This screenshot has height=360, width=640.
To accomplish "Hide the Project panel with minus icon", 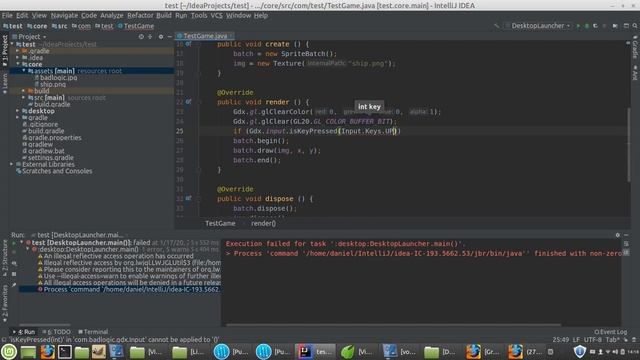I will (170, 36).
